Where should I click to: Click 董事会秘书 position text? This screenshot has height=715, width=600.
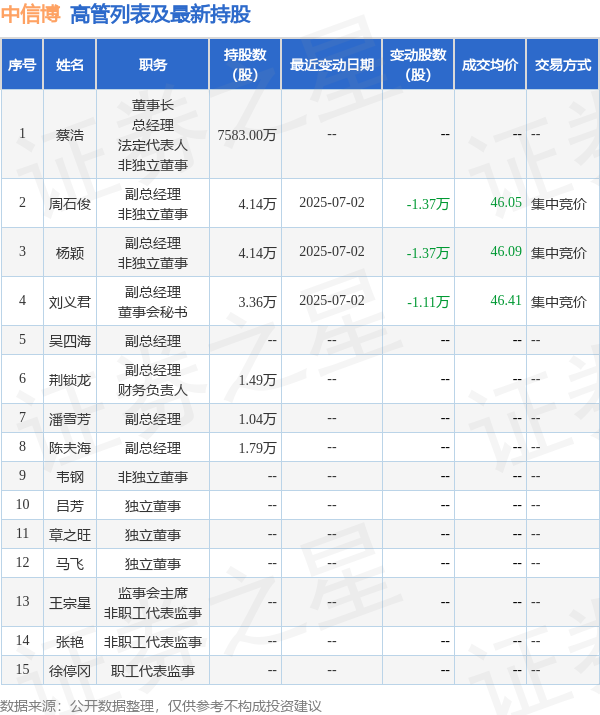[x=153, y=312]
